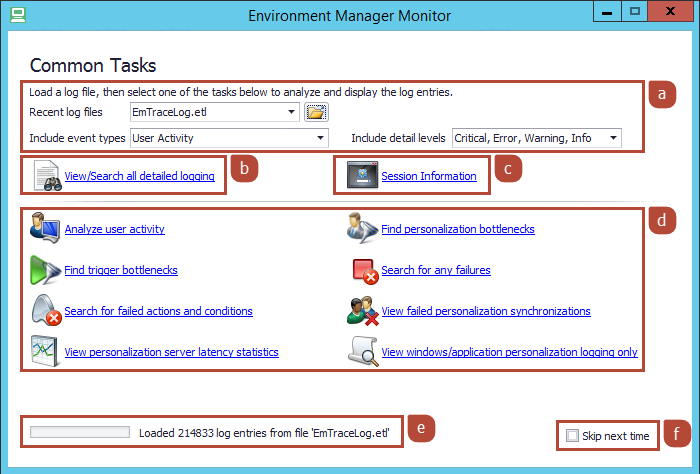700x474 pixels.
Task: Open View/Search all detailed logging link
Action: point(139,177)
